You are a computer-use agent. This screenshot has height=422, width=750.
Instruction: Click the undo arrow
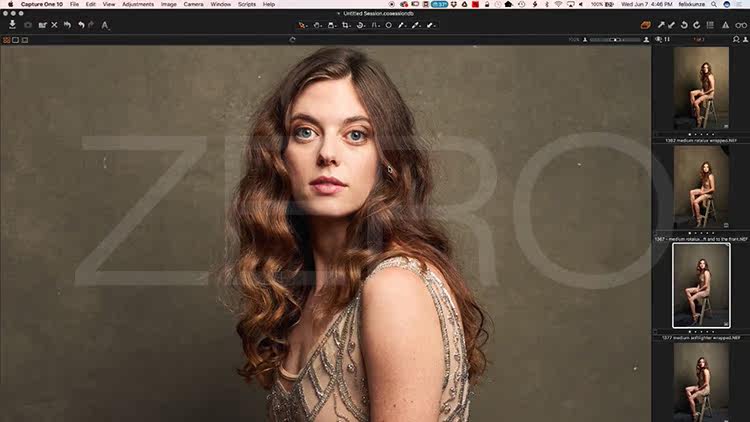click(81, 25)
